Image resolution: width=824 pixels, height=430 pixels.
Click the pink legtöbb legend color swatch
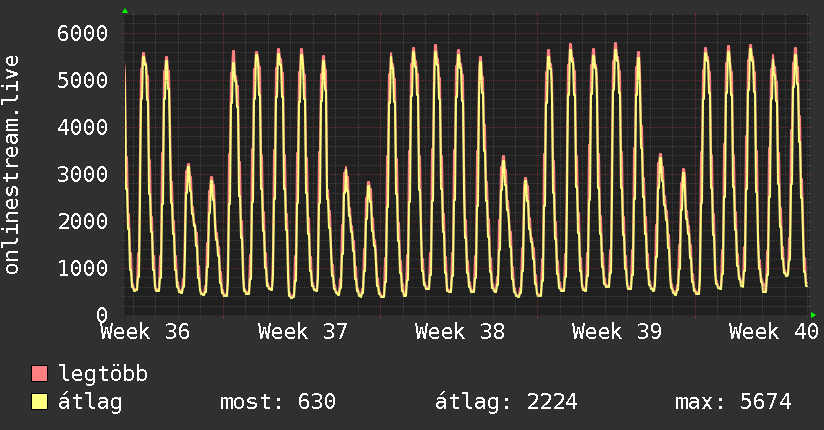39,373
